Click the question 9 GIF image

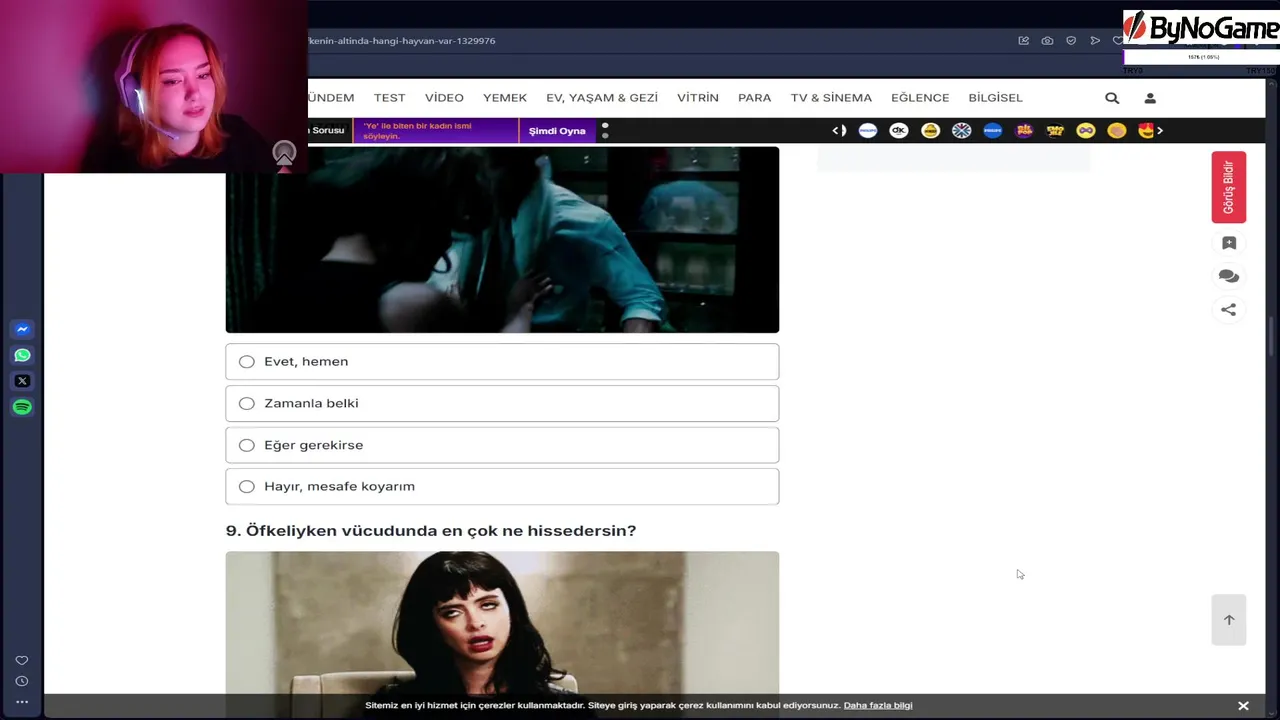coord(502,623)
